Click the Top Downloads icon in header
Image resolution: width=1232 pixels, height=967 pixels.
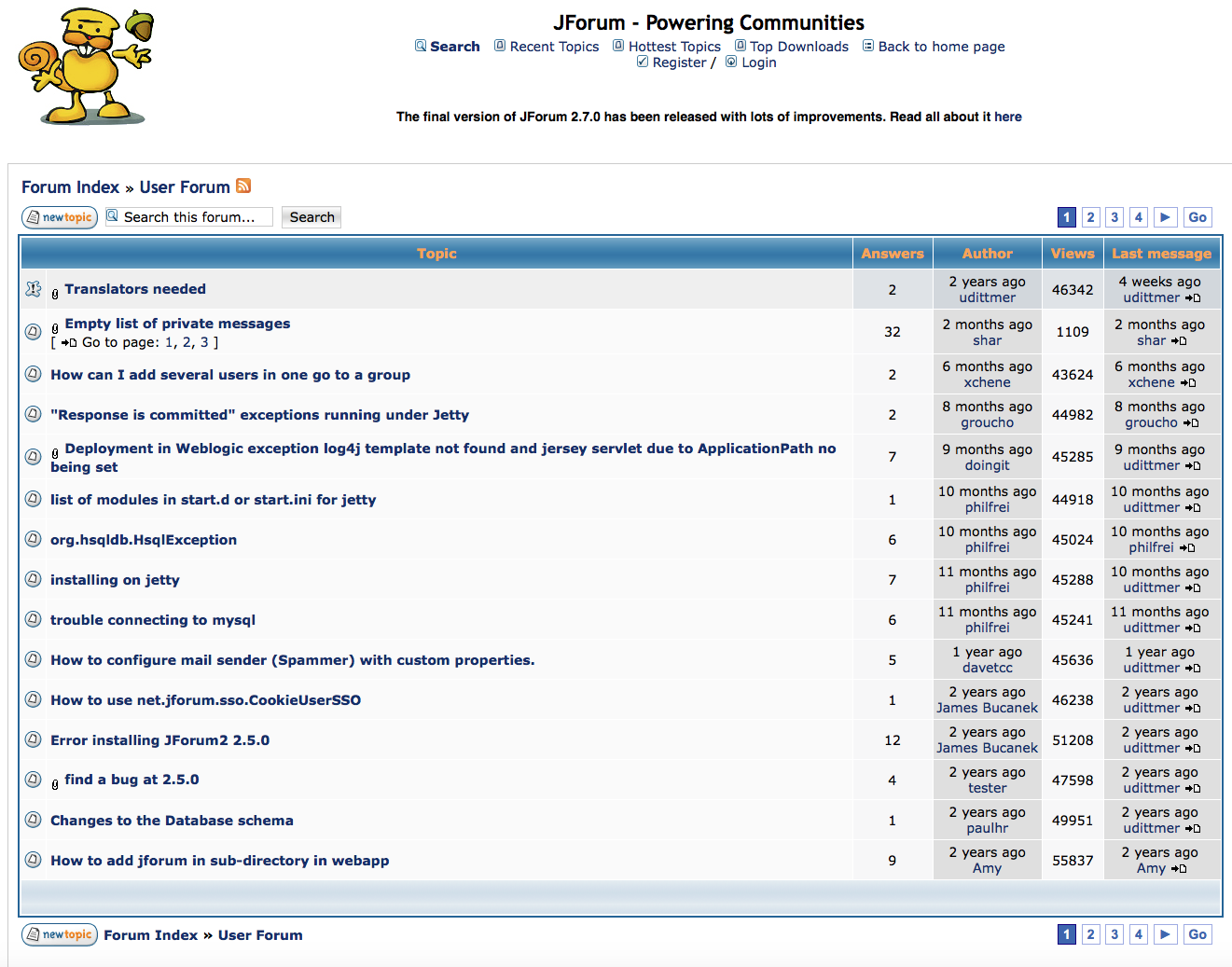(741, 46)
